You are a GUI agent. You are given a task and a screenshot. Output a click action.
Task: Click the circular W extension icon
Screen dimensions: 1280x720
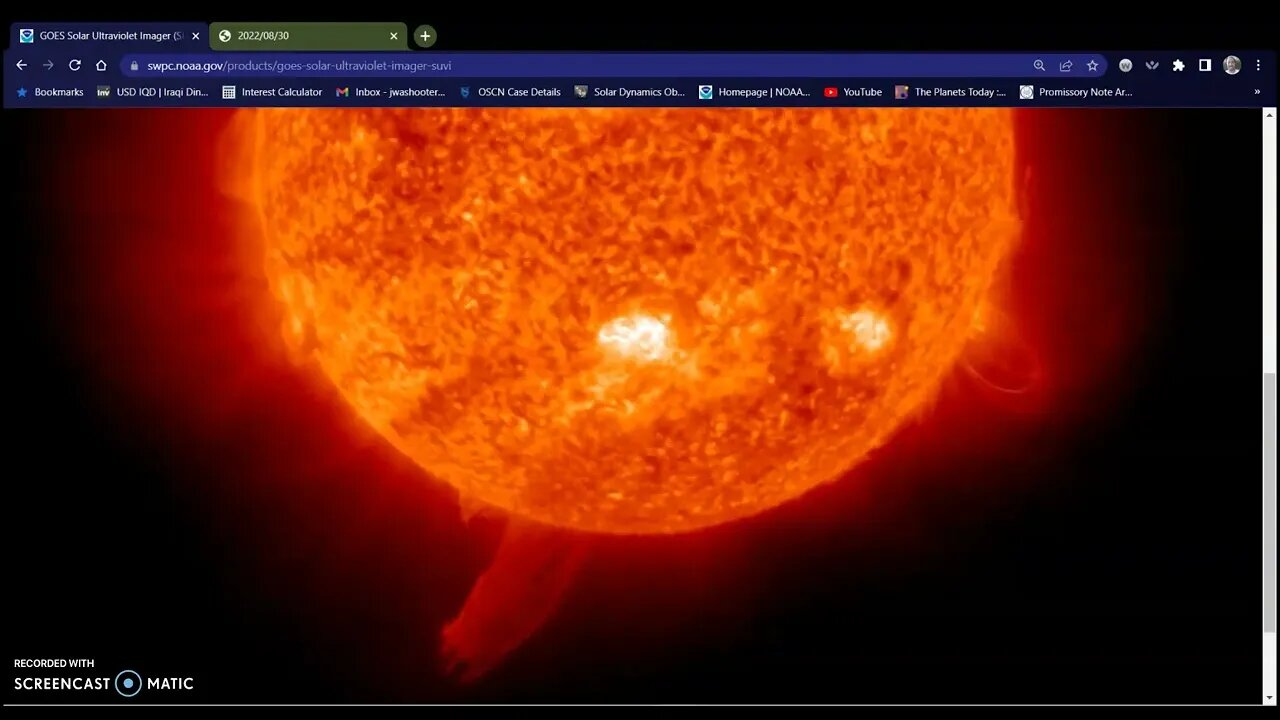pyautogui.click(x=1125, y=65)
